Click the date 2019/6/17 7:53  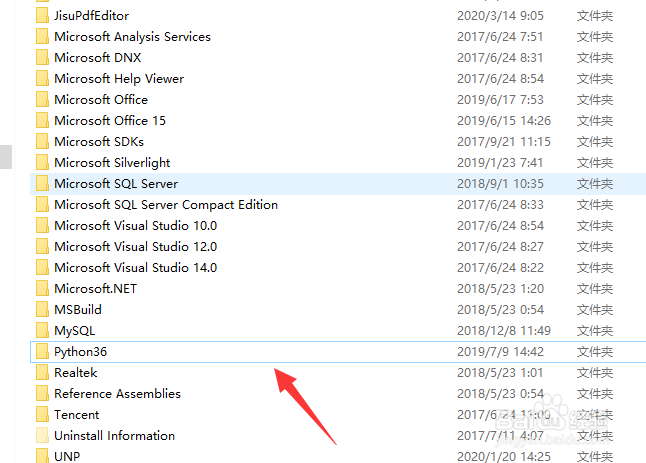click(x=500, y=100)
